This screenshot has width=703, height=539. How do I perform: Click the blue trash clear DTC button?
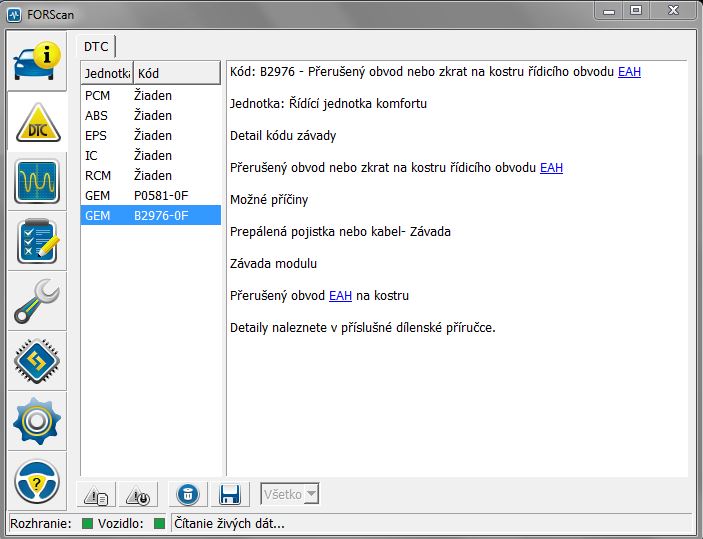click(187, 494)
